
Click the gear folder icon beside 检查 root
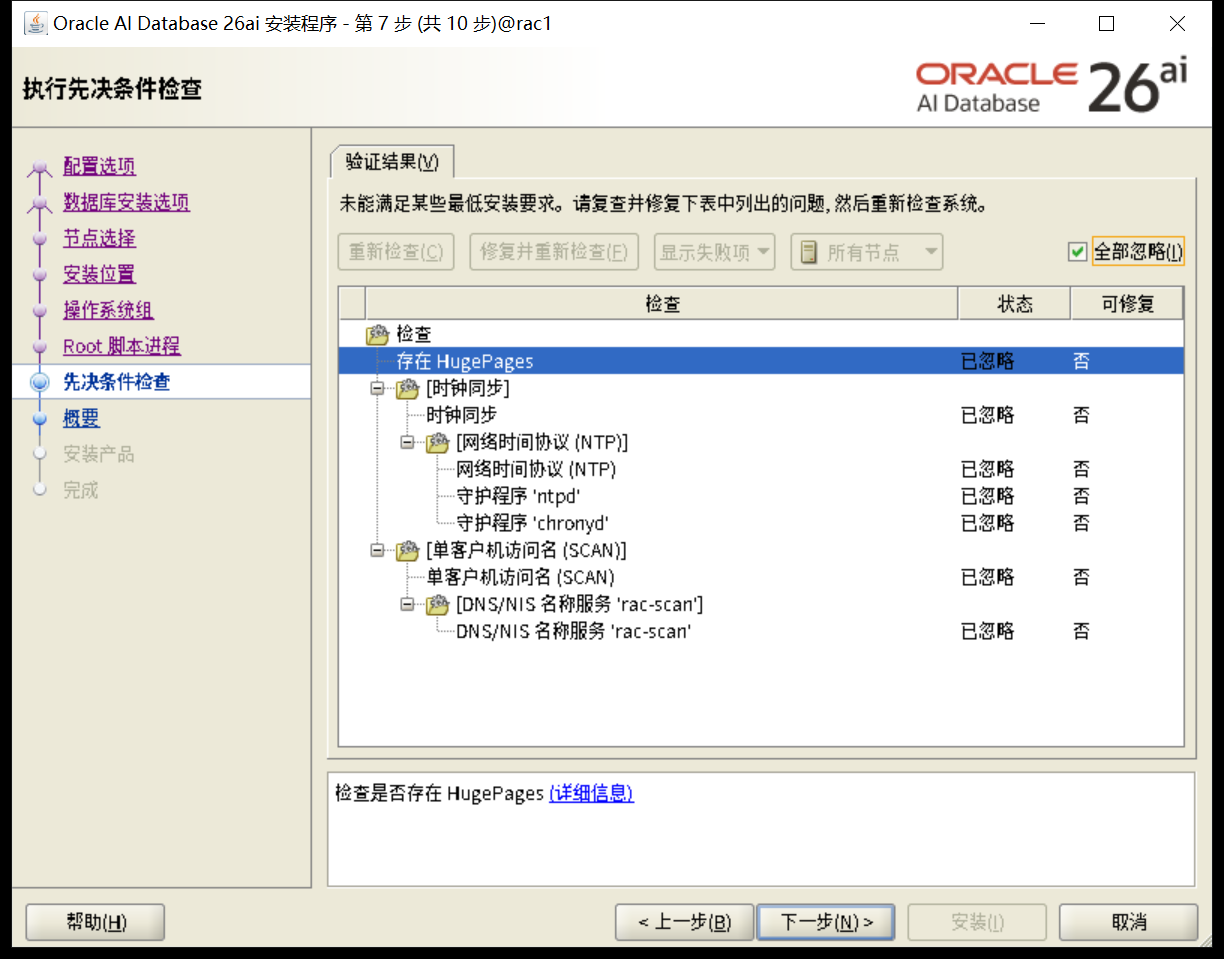(x=377, y=334)
